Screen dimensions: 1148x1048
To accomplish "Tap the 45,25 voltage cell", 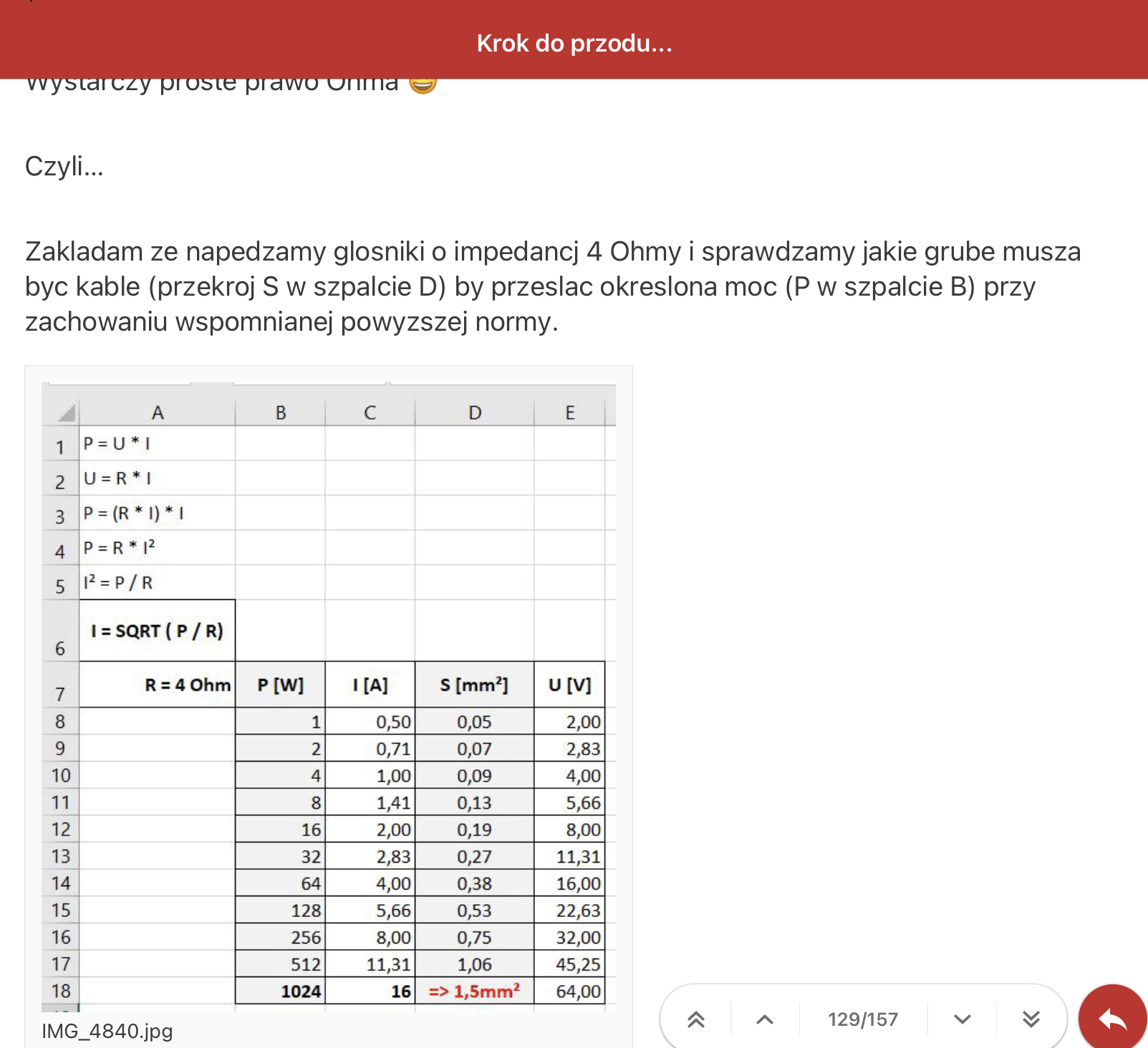I will (x=569, y=964).
